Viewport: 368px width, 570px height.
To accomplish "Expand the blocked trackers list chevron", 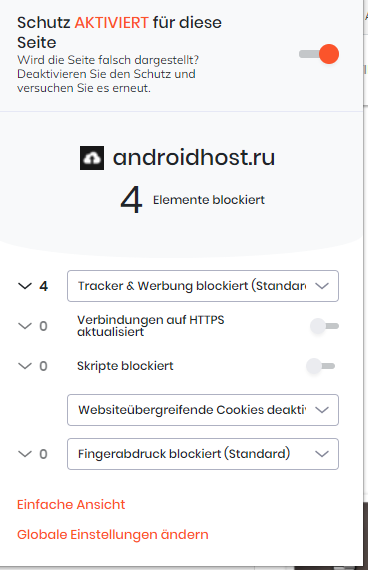I will (x=25, y=286).
